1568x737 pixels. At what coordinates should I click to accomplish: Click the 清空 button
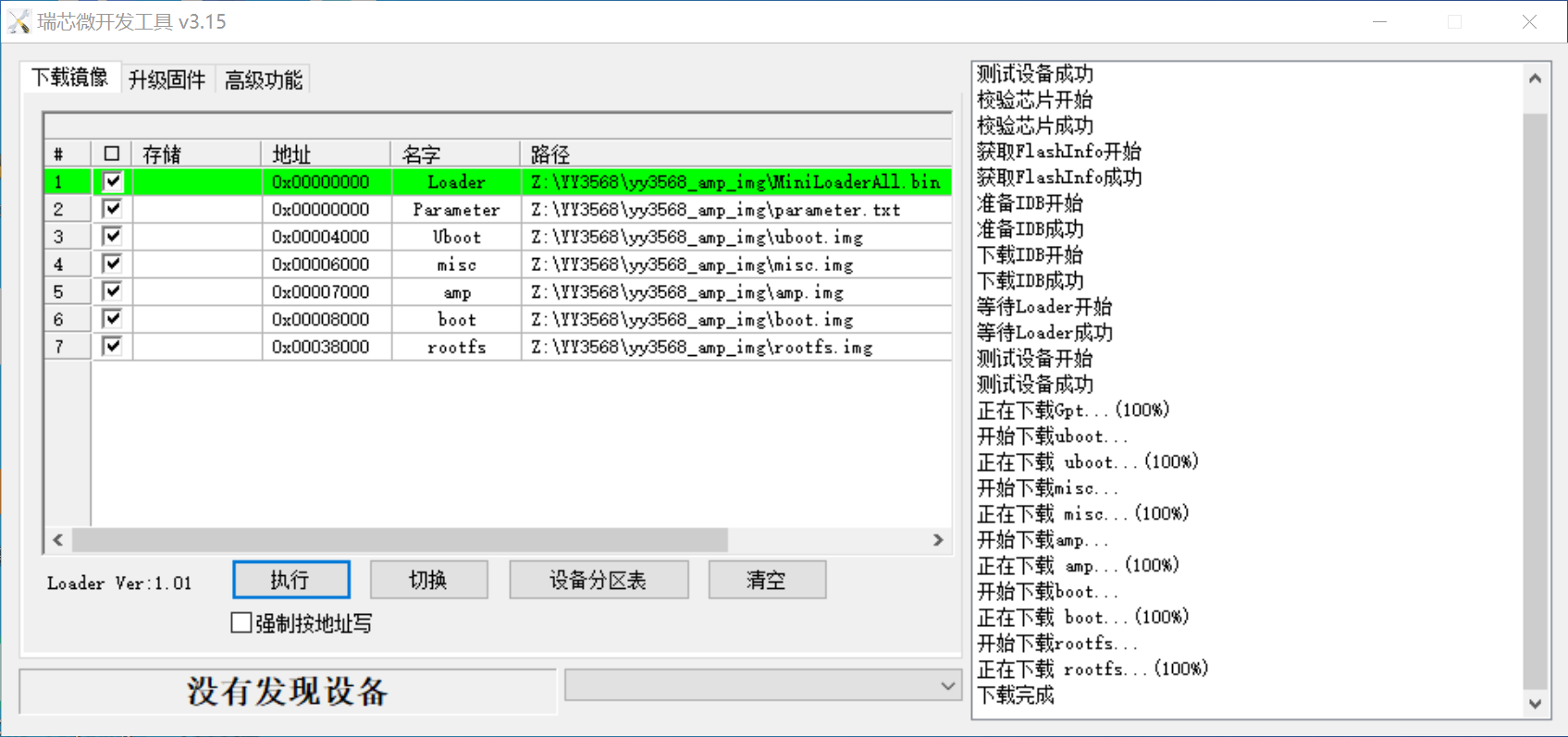[767, 580]
